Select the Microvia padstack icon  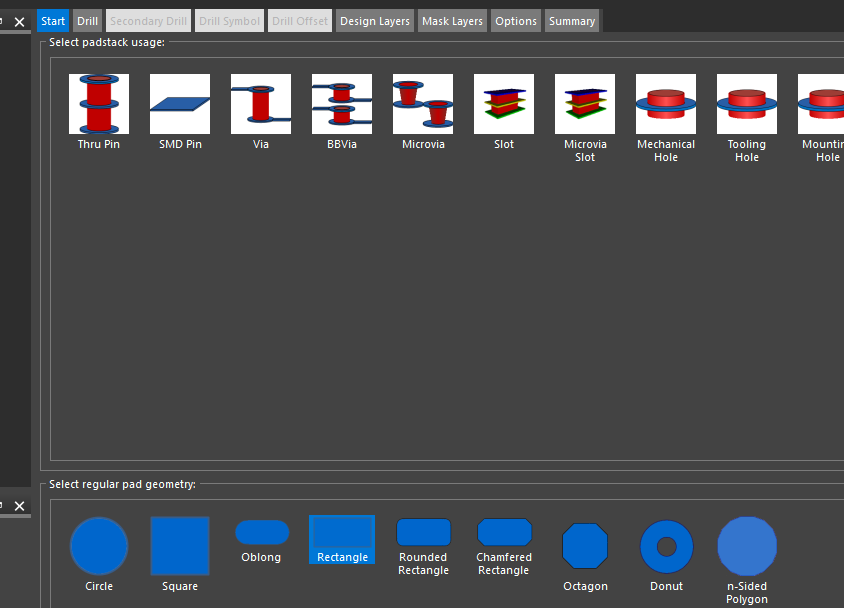point(423,104)
